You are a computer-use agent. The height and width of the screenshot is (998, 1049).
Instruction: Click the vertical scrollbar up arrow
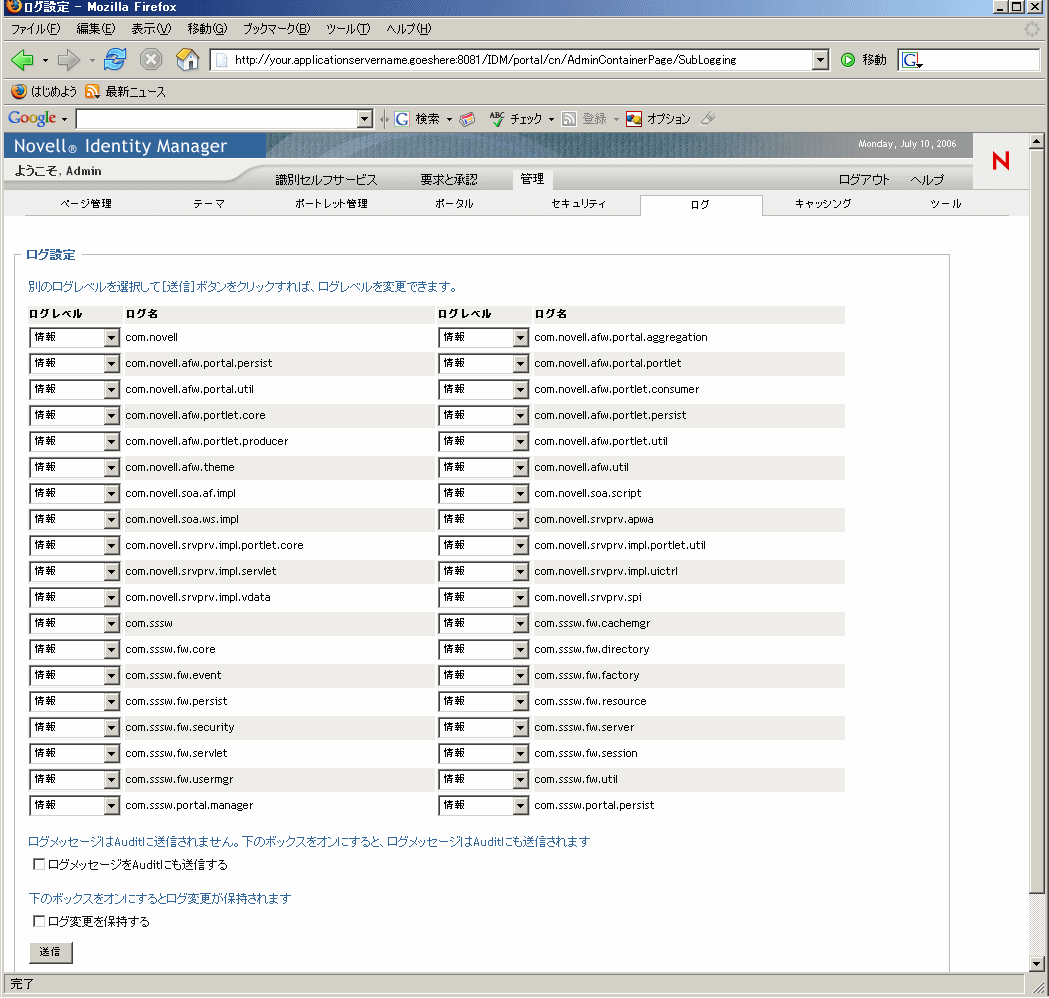point(1036,141)
